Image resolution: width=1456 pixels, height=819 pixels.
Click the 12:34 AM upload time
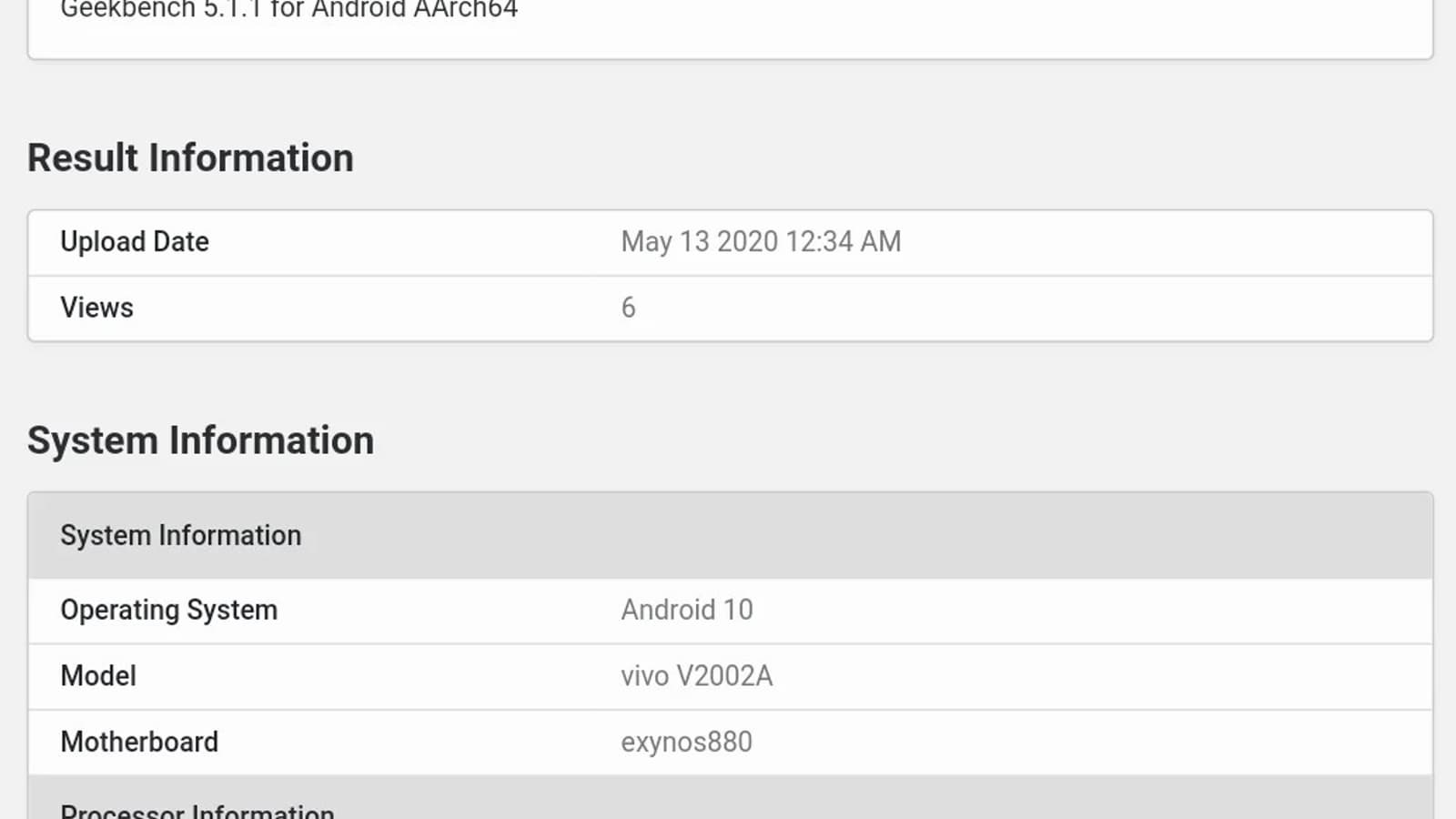[843, 242]
